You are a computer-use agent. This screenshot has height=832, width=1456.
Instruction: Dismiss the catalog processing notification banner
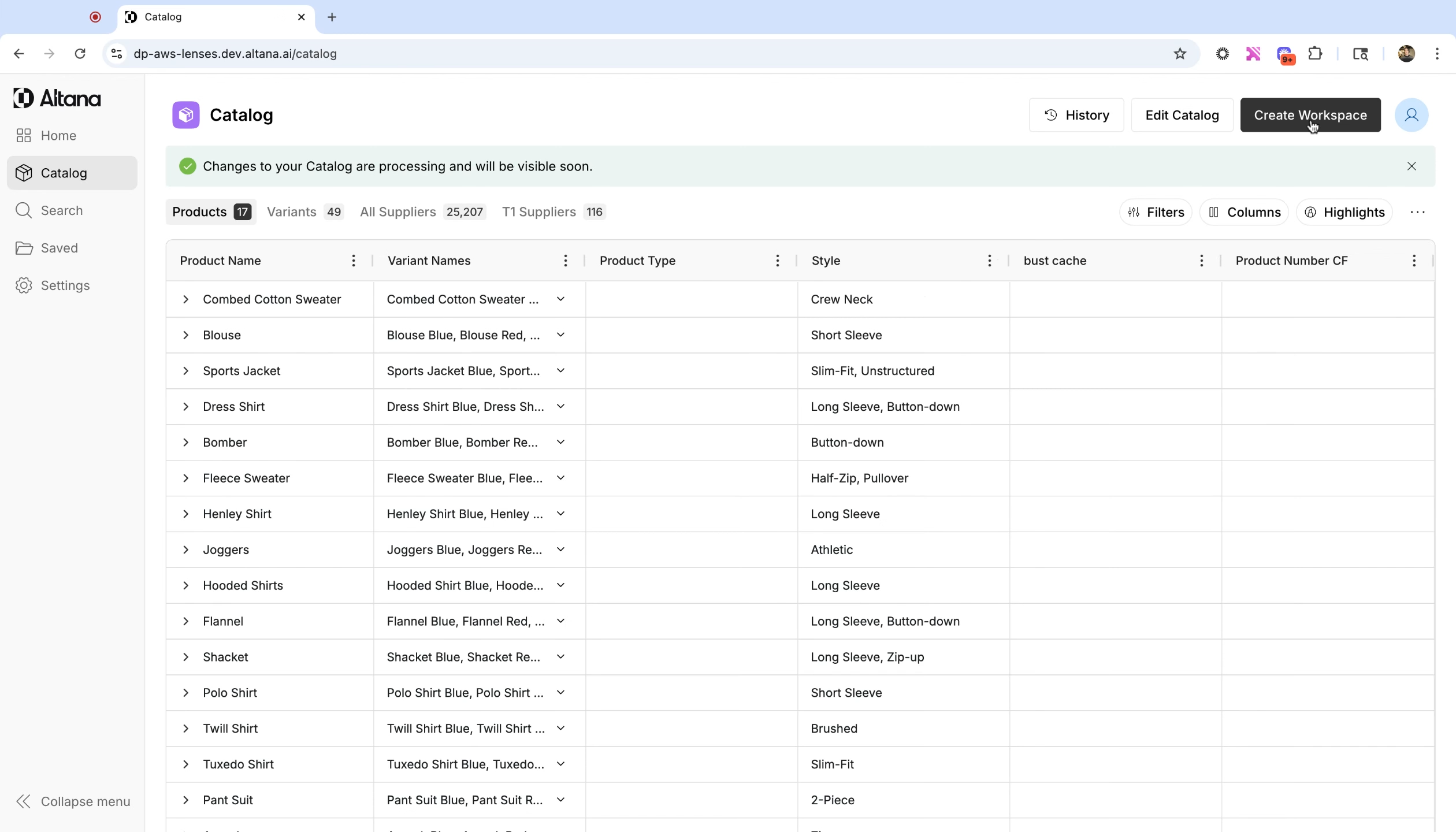(x=1411, y=166)
